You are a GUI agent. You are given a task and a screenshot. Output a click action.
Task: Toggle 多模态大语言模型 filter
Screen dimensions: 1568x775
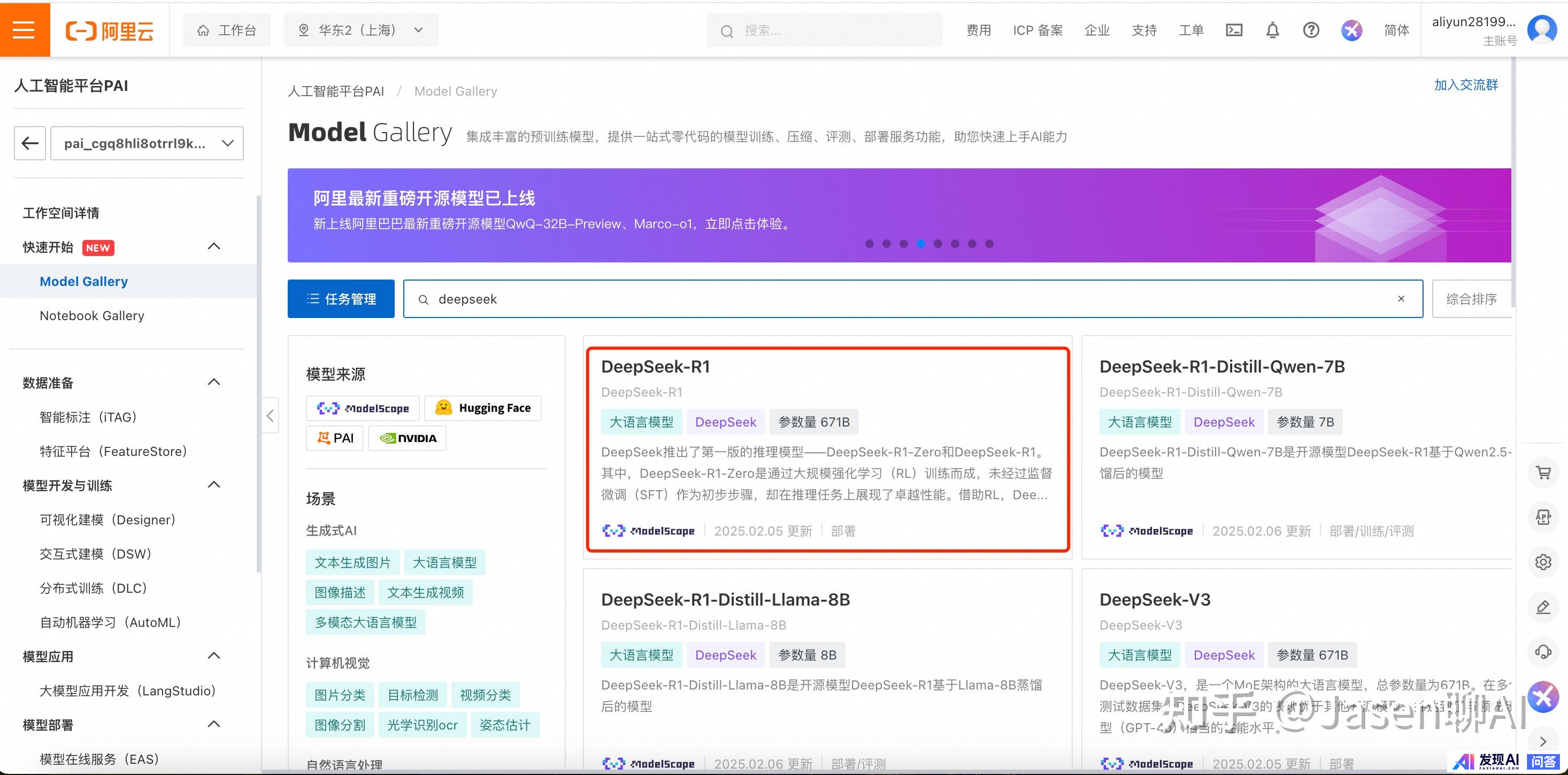[366, 622]
